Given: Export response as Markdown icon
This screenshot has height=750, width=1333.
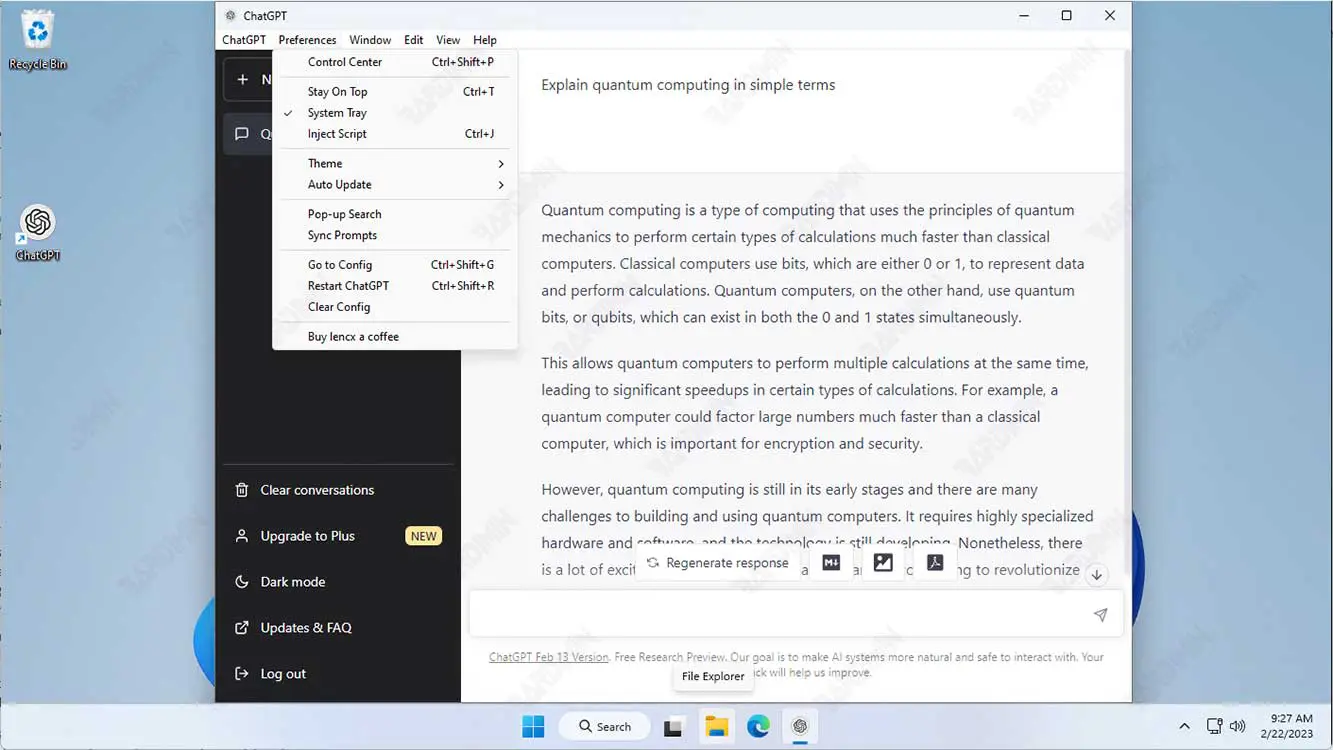Looking at the screenshot, I should pyautogui.click(x=831, y=563).
